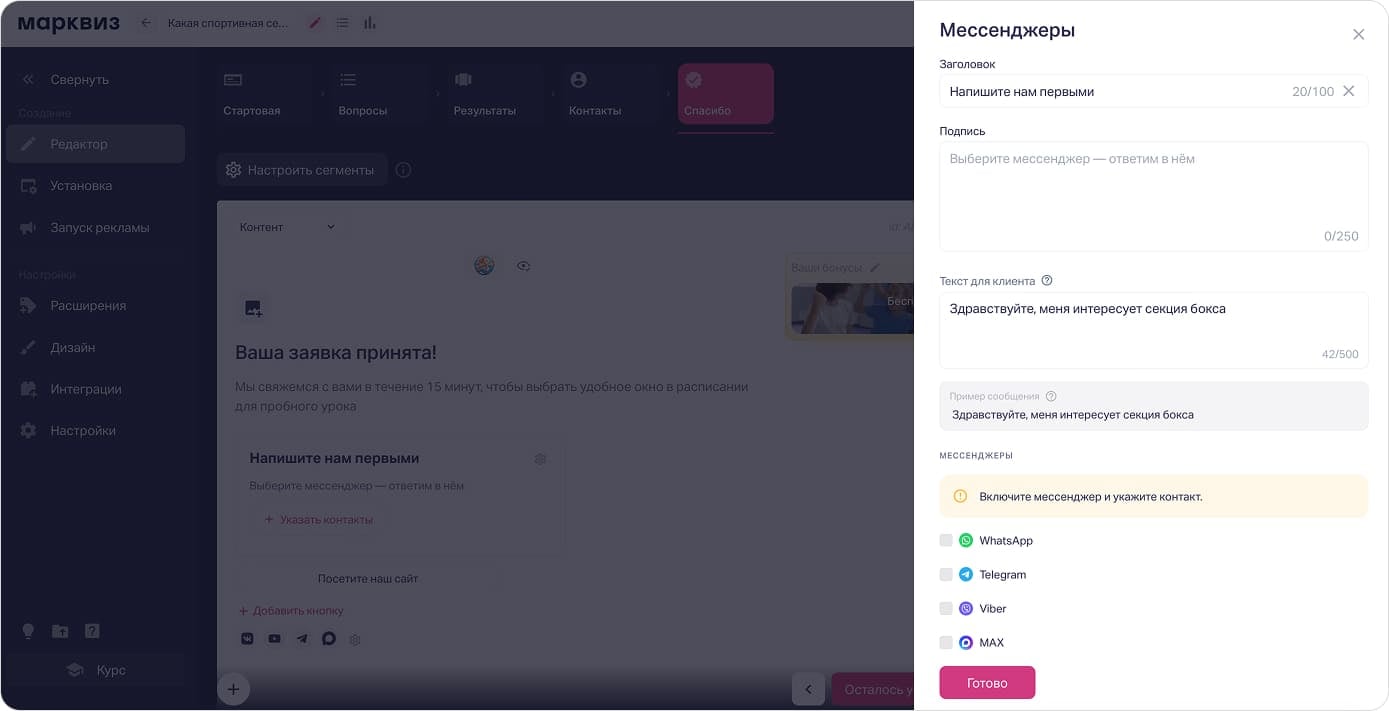The image size is (1389, 711).
Task: Click the help icon next to Текст для клиента
Action: [1047, 281]
